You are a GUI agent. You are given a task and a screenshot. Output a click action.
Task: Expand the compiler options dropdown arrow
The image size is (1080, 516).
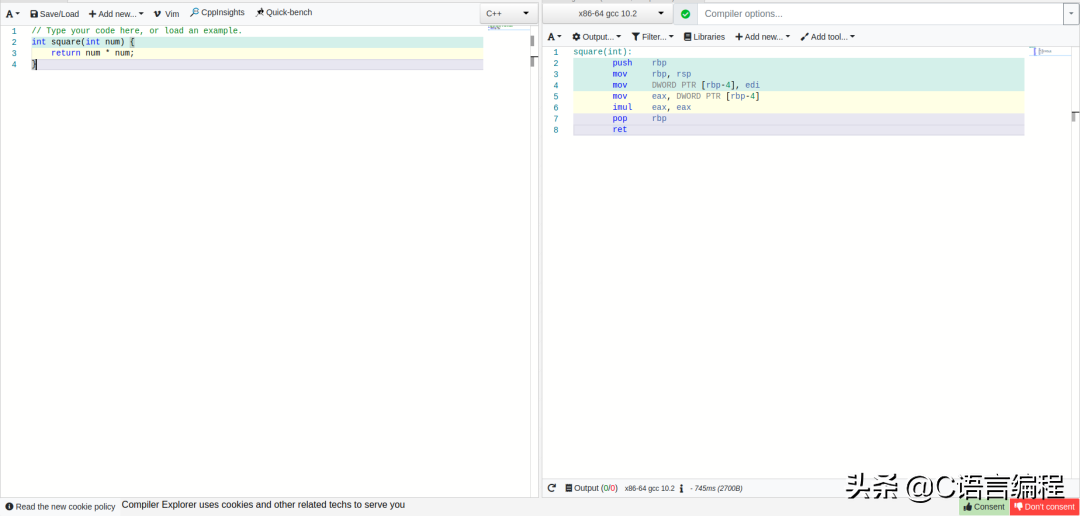(x=1072, y=14)
